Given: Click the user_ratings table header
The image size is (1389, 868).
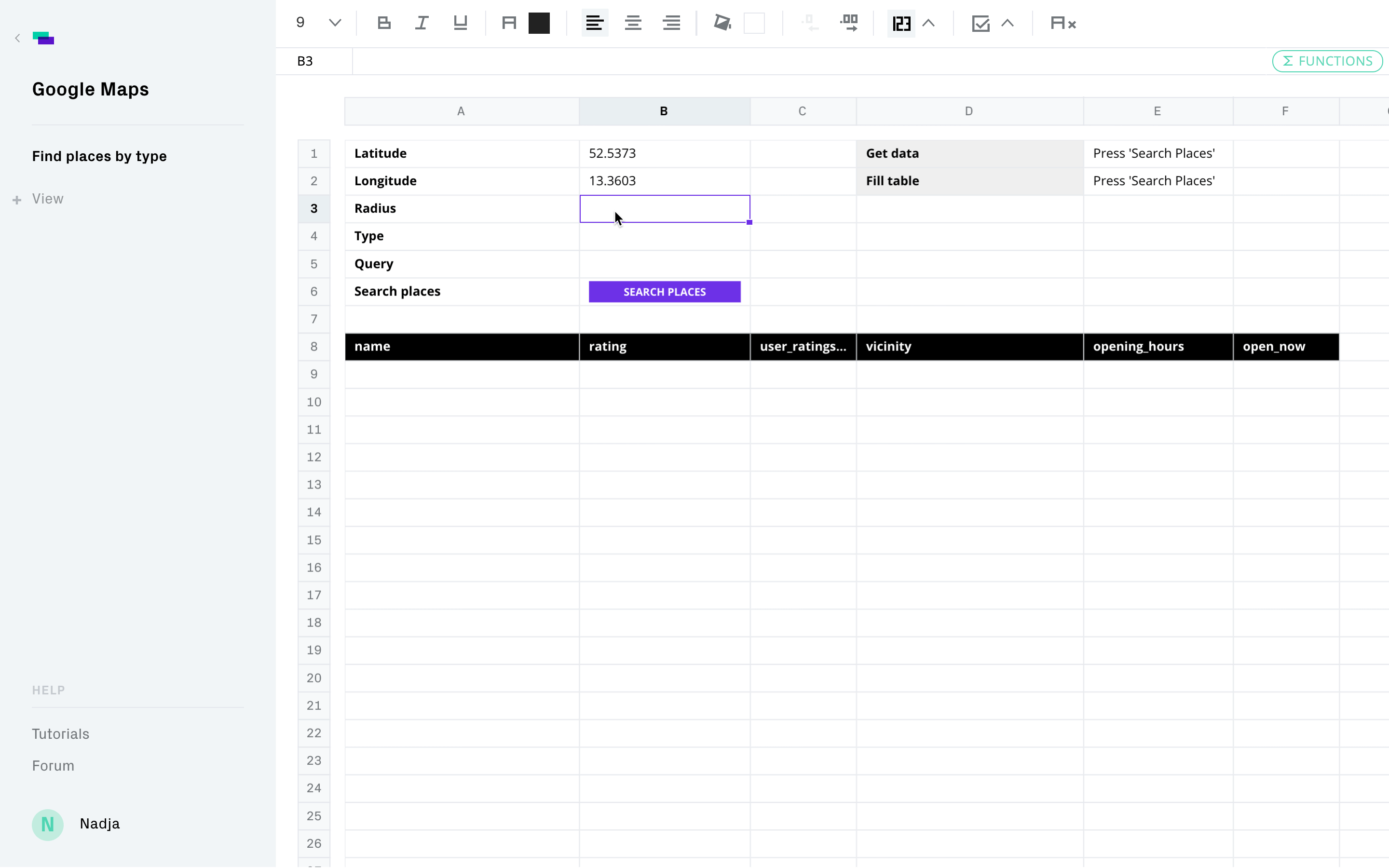Looking at the screenshot, I should [x=803, y=347].
